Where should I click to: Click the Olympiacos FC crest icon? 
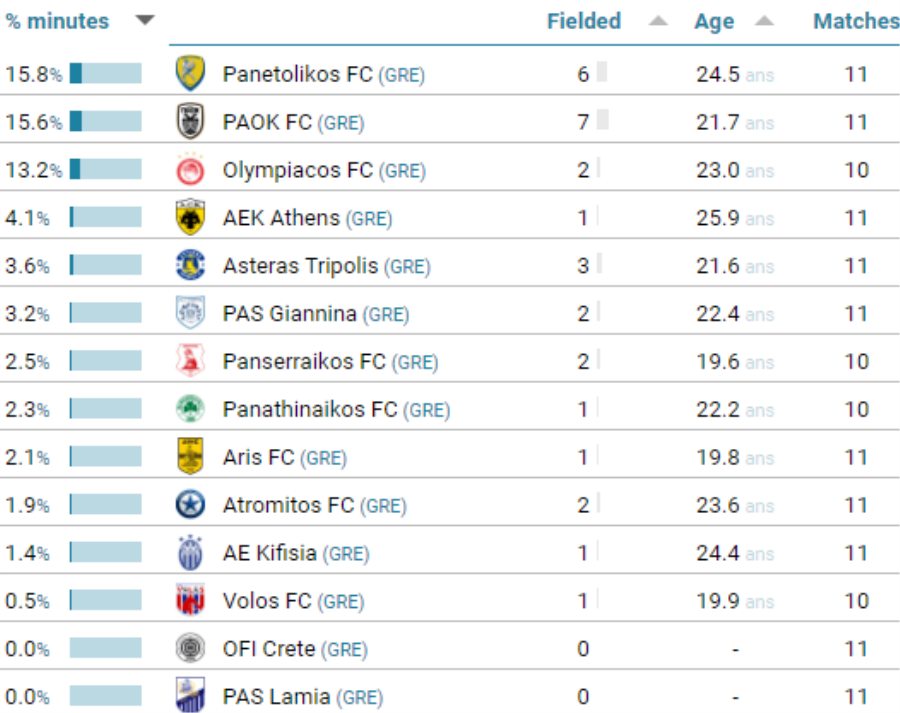coord(190,170)
